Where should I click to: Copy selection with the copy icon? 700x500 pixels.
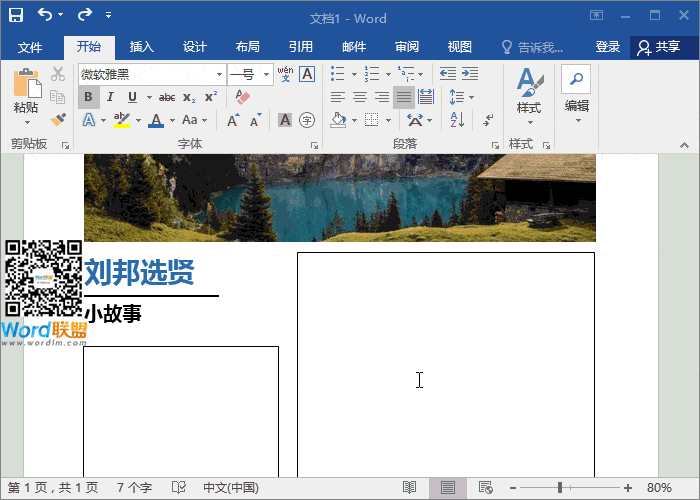pos(58,96)
